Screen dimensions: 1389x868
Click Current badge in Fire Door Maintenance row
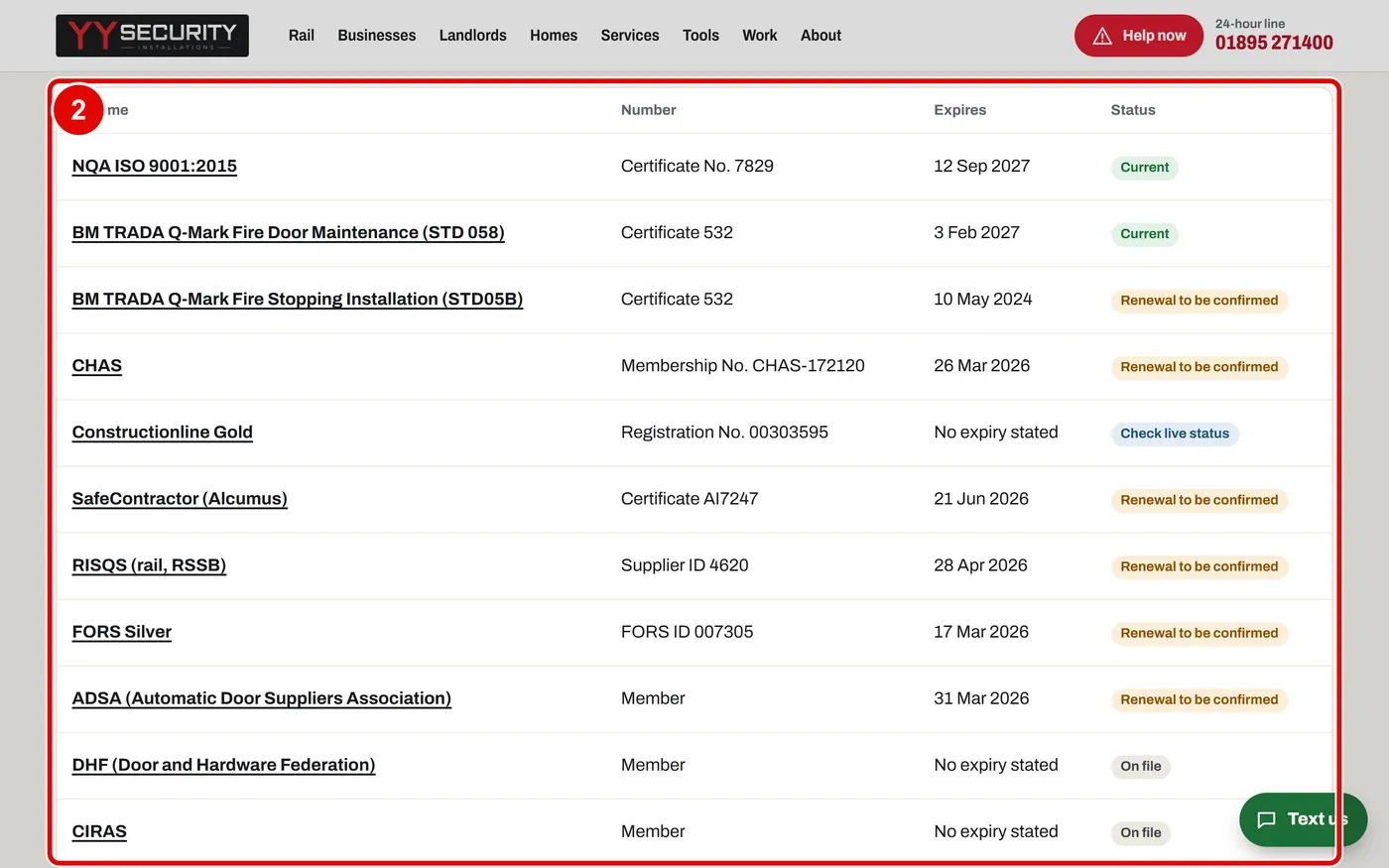(x=1144, y=234)
